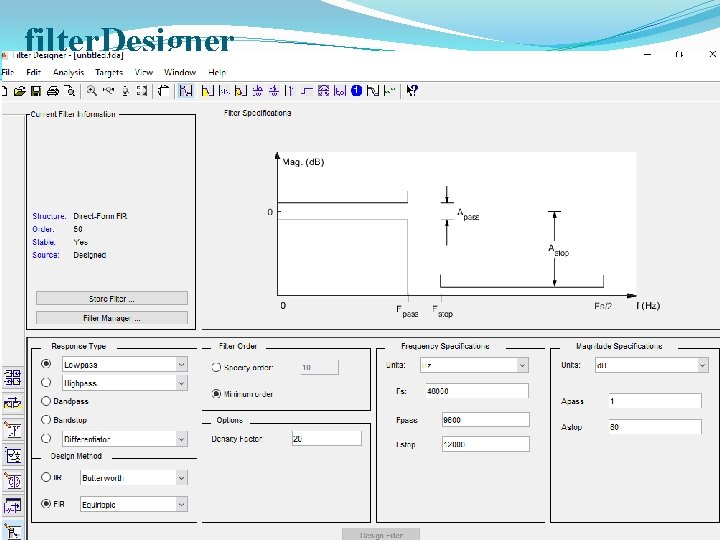
Task: Open the View menu
Action: point(144,72)
